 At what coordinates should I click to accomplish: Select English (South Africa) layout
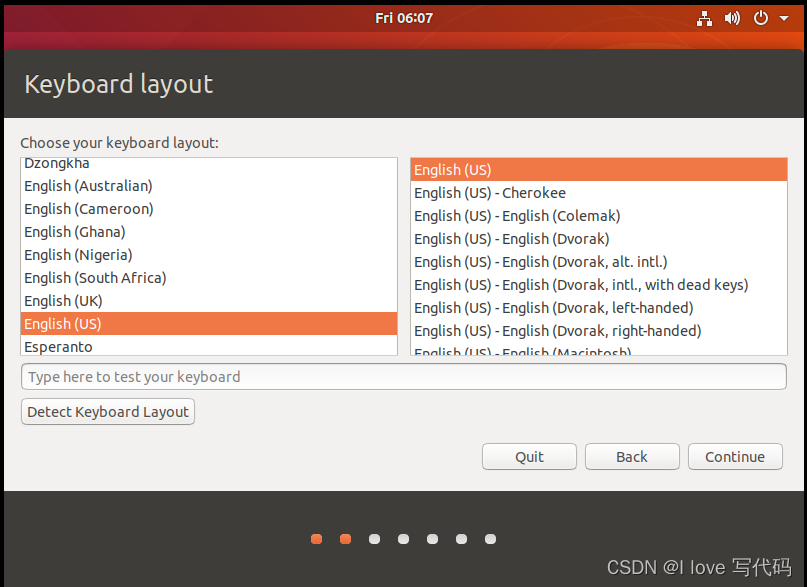pyautogui.click(x=209, y=278)
